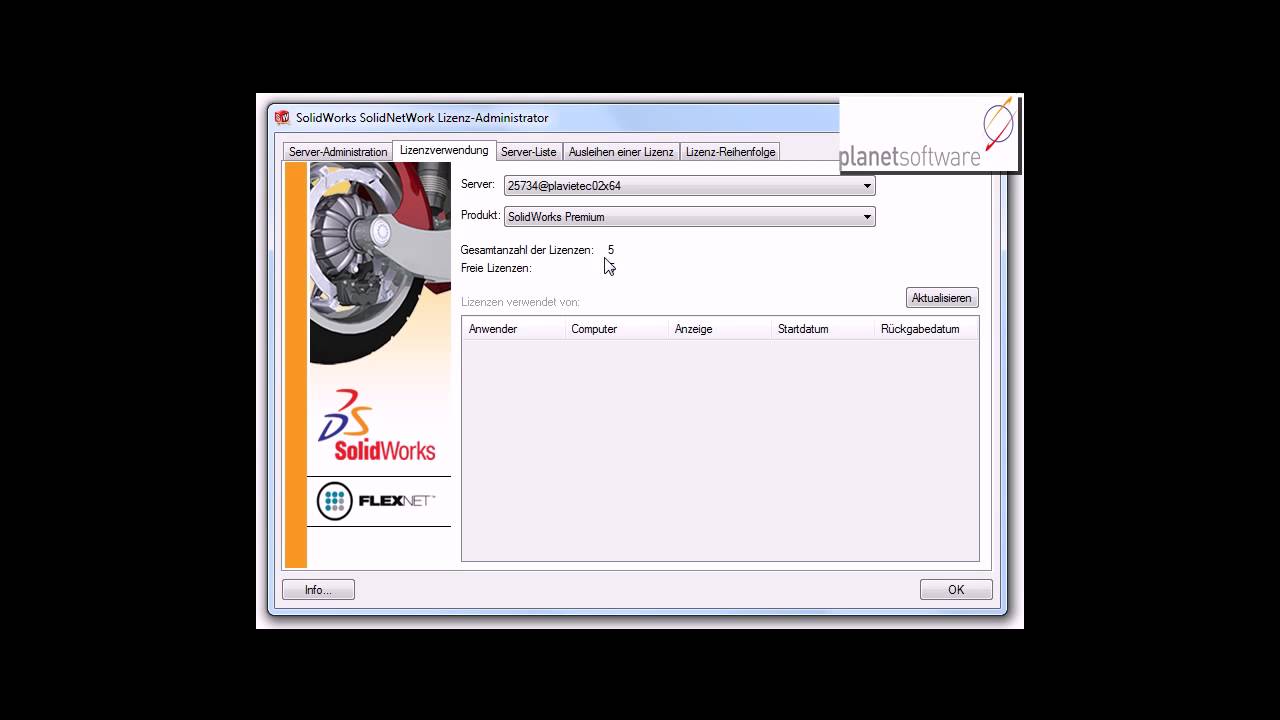
Task: Click the 3DS SolidWorks logo
Action: pyautogui.click(x=377, y=425)
